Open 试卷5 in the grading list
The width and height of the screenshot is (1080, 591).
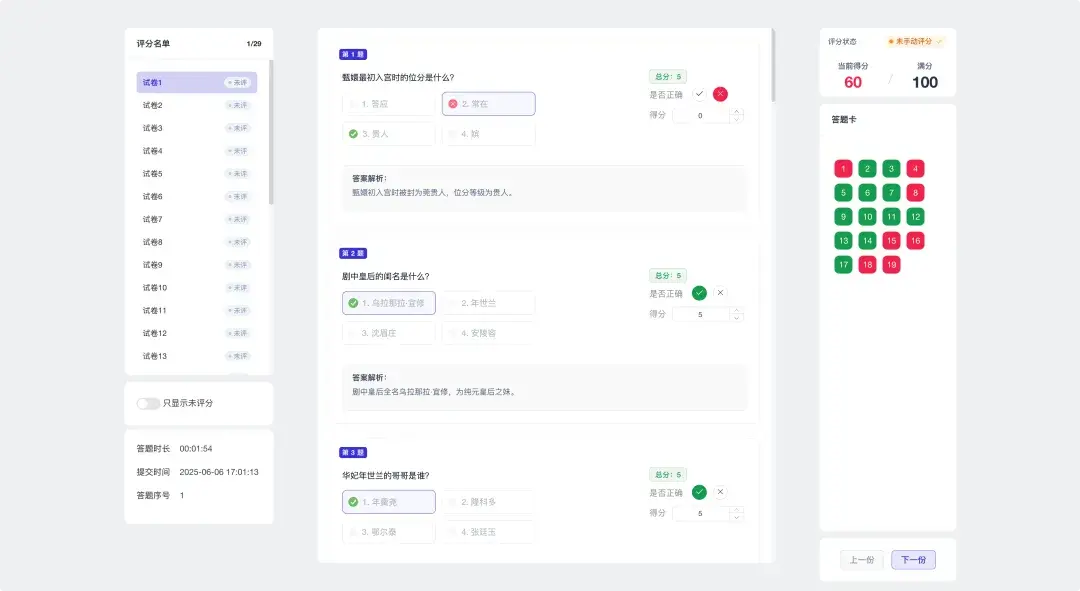click(x=196, y=174)
